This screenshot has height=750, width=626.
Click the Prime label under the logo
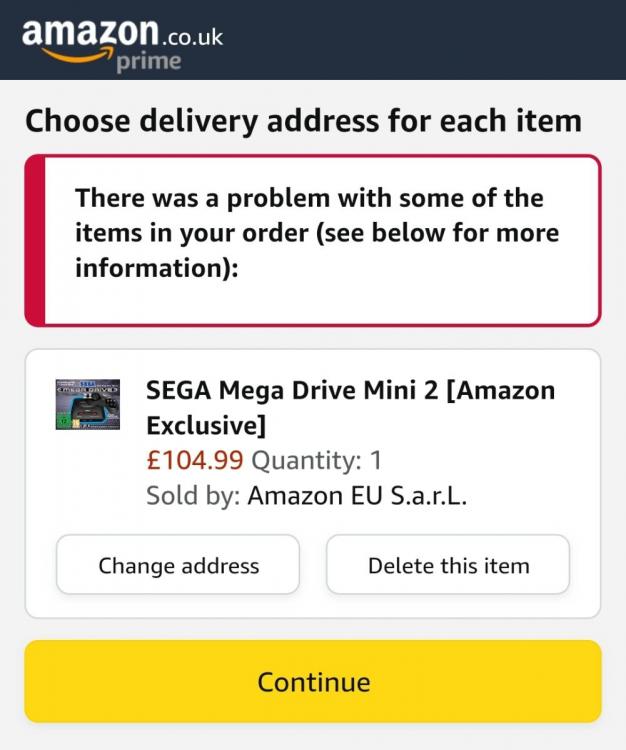coord(148,61)
